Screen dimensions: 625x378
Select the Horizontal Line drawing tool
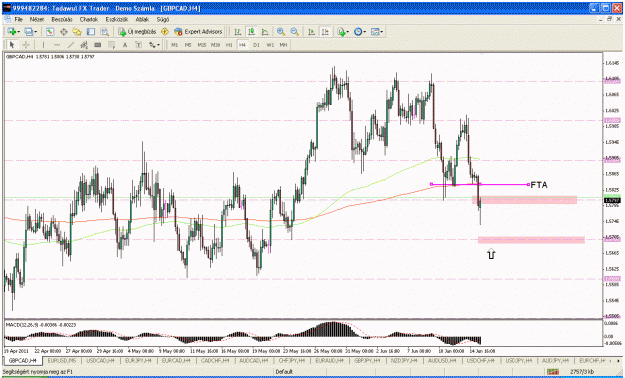57,45
